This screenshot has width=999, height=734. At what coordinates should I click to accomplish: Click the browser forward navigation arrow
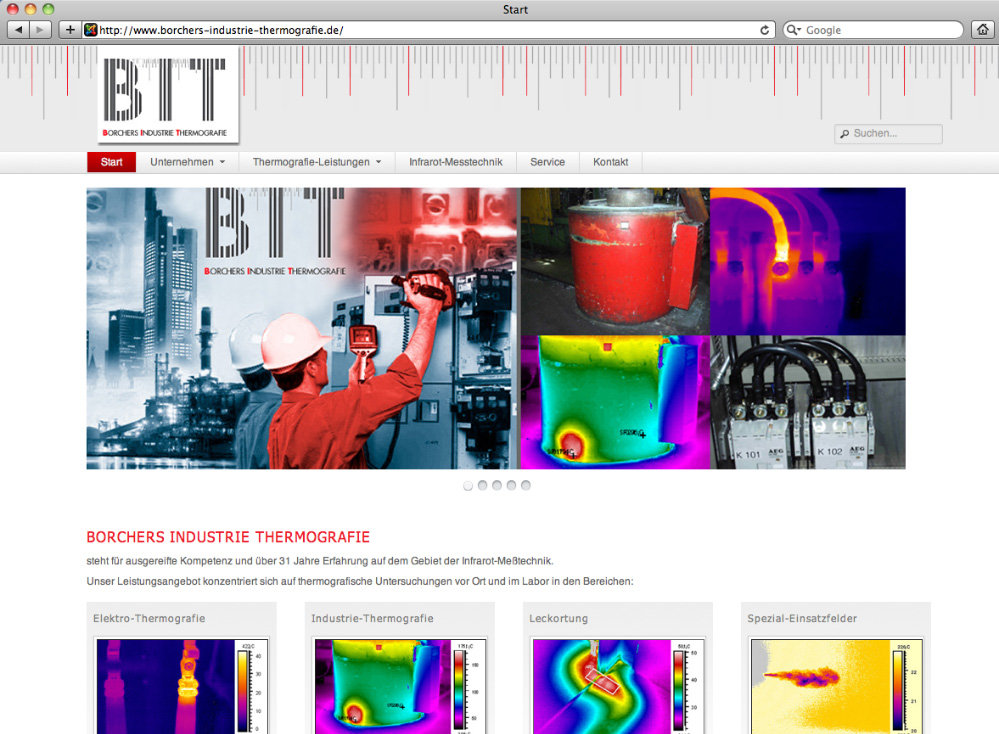pyautogui.click(x=38, y=29)
